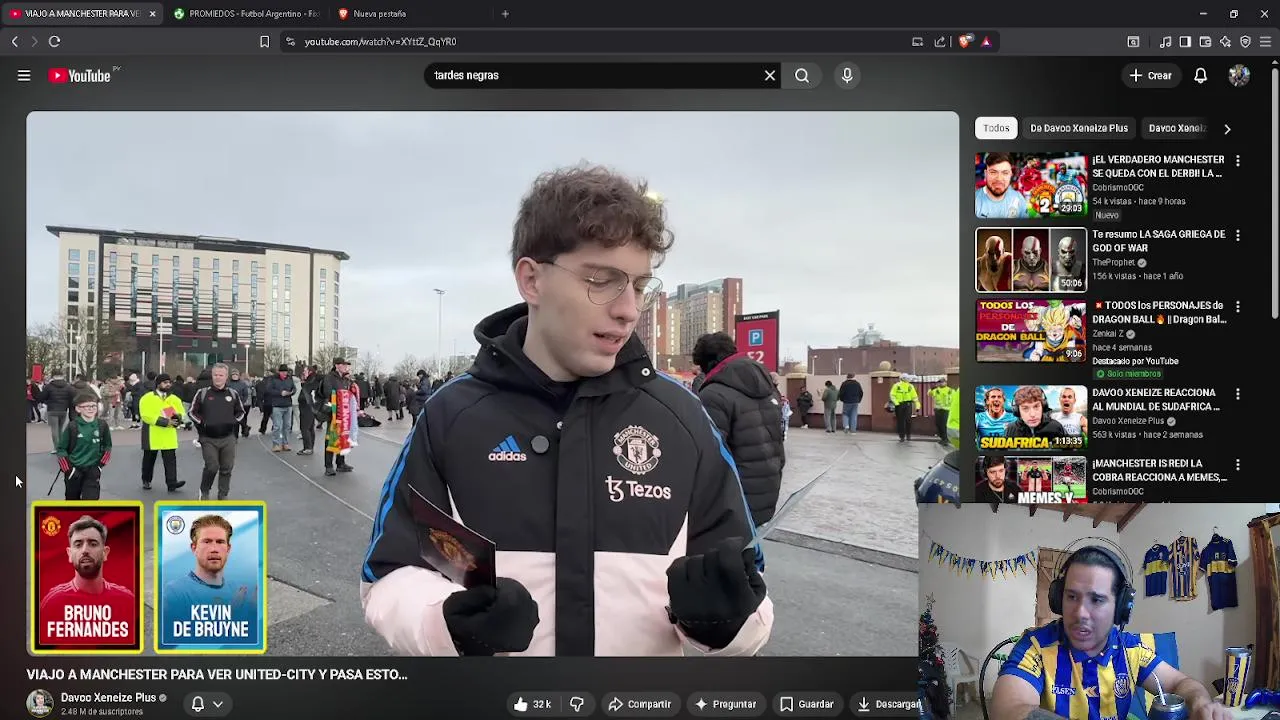Bookmark this page
This screenshot has width=1280, height=720.
pos(264,41)
